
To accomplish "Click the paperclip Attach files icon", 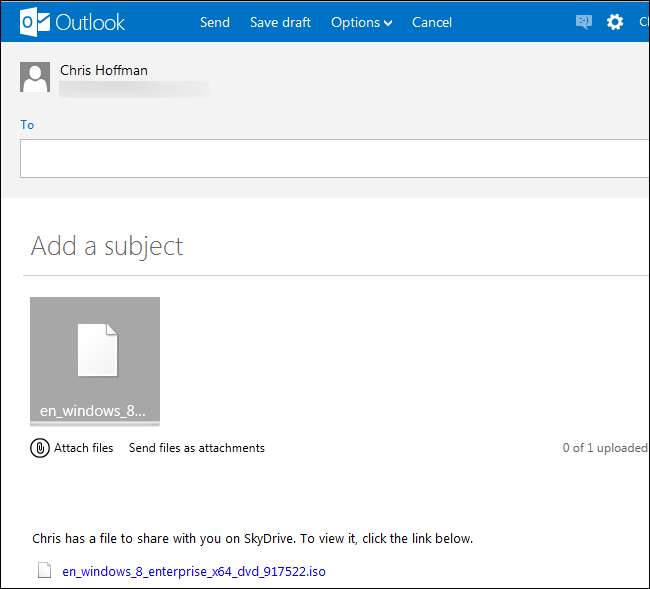I will 40,448.
